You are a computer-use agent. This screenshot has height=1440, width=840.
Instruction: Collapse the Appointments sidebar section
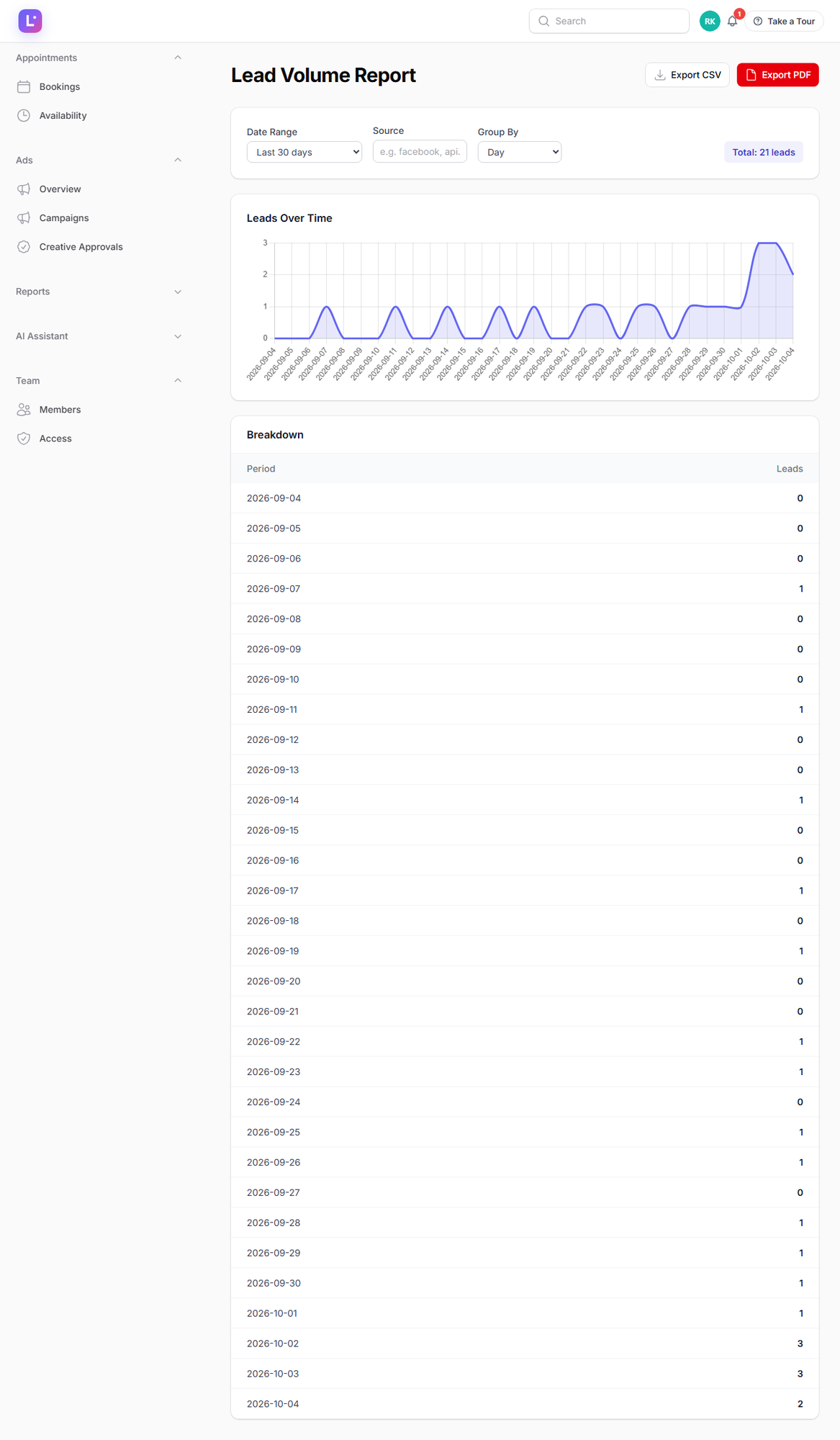[x=99, y=58]
